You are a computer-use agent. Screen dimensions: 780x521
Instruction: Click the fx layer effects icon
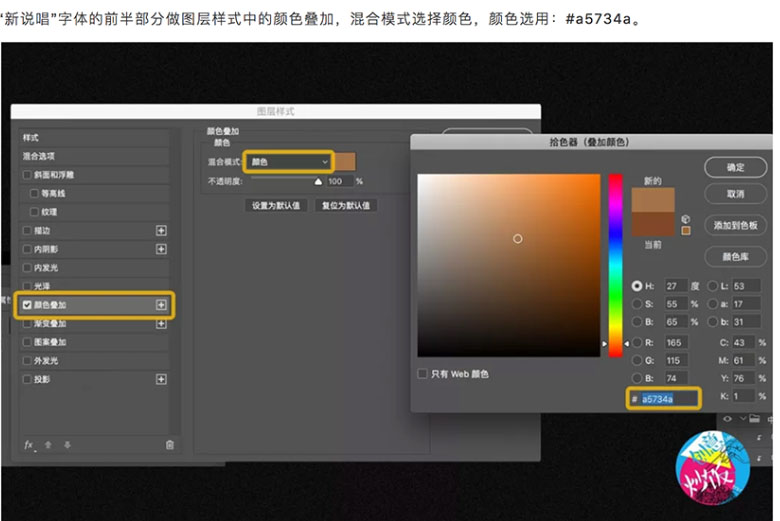pyautogui.click(x=30, y=445)
